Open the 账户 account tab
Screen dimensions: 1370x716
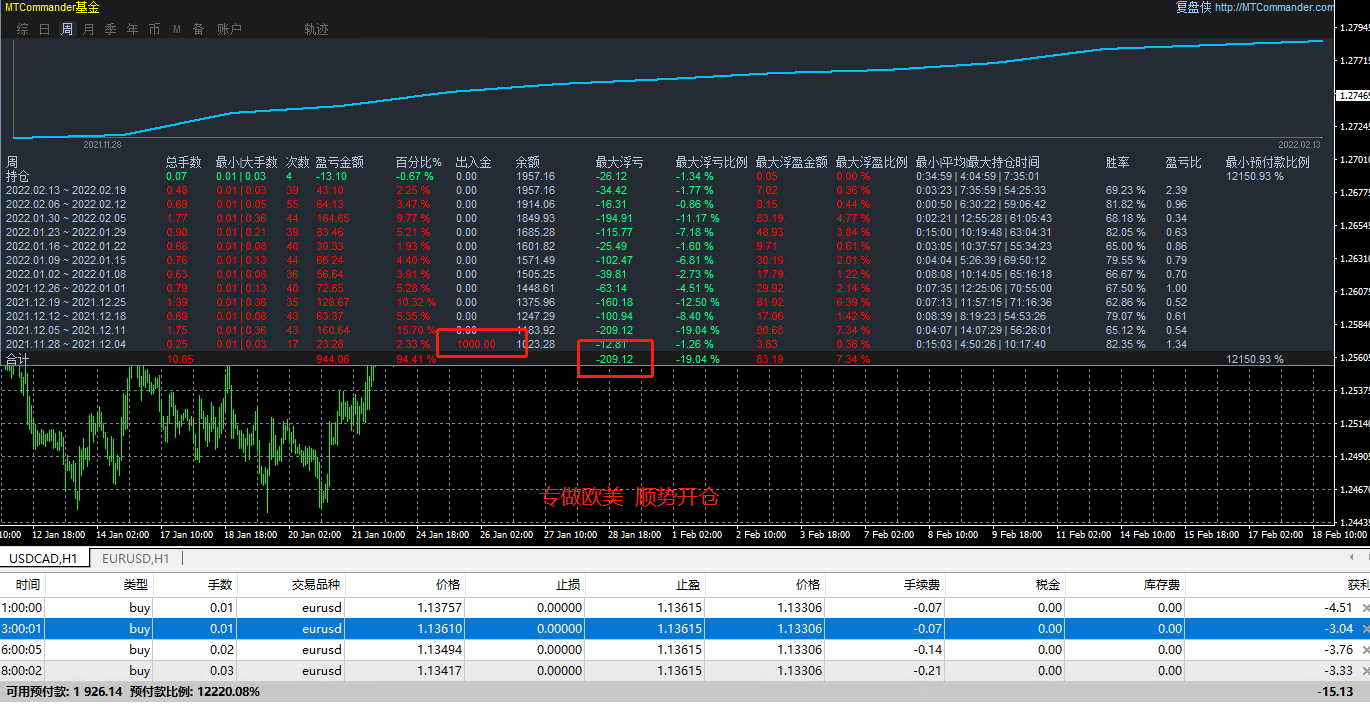(x=229, y=29)
